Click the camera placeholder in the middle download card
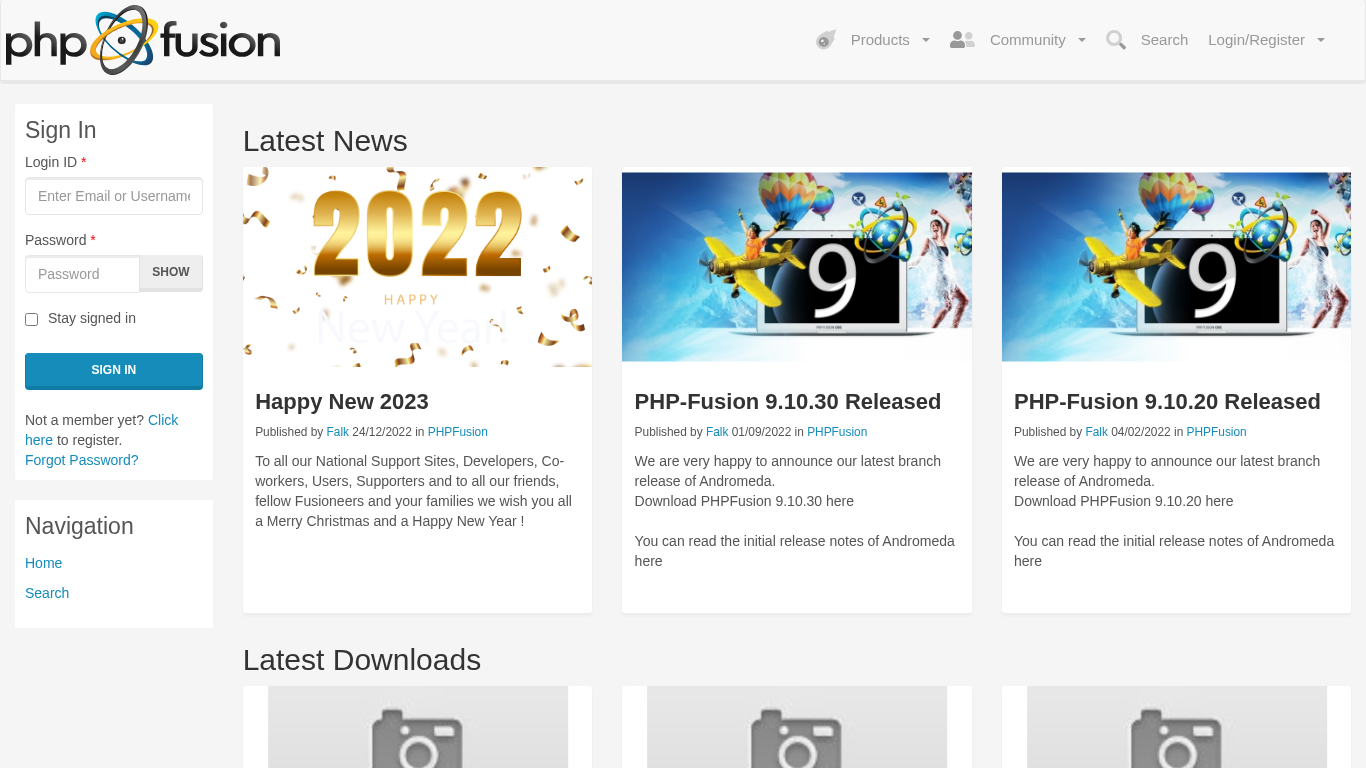The width and height of the screenshot is (1366, 768). coord(797,727)
